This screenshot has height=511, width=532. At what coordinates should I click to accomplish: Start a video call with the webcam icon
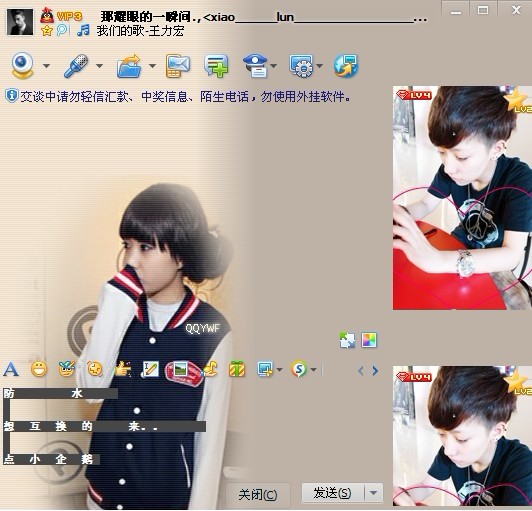click(22, 65)
